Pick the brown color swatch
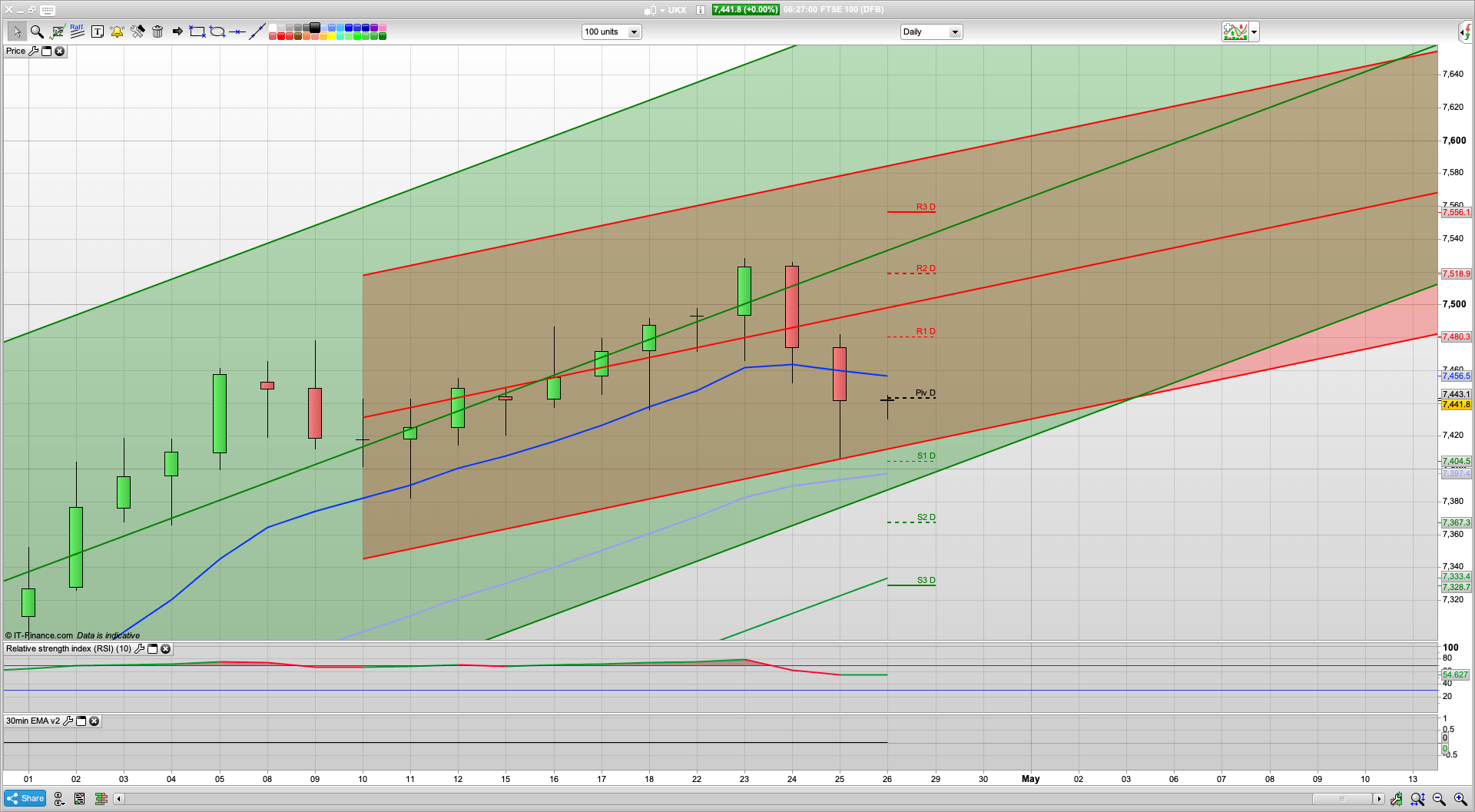The width and height of the screenshot is (1475, 812). click(x=298, y=36)
